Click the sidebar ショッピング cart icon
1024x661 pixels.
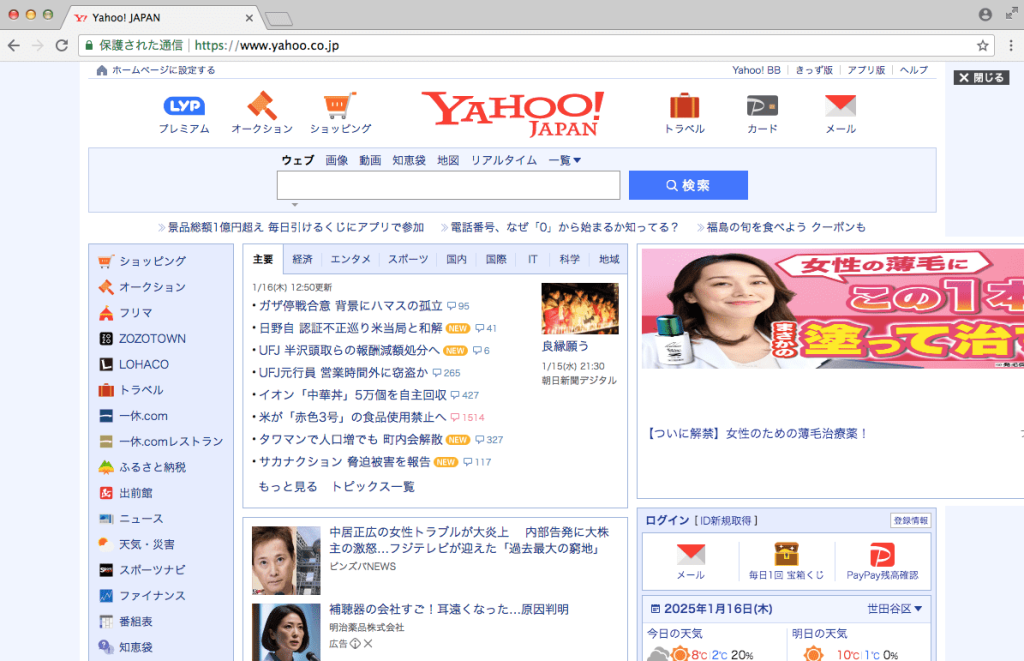[106, 261]
